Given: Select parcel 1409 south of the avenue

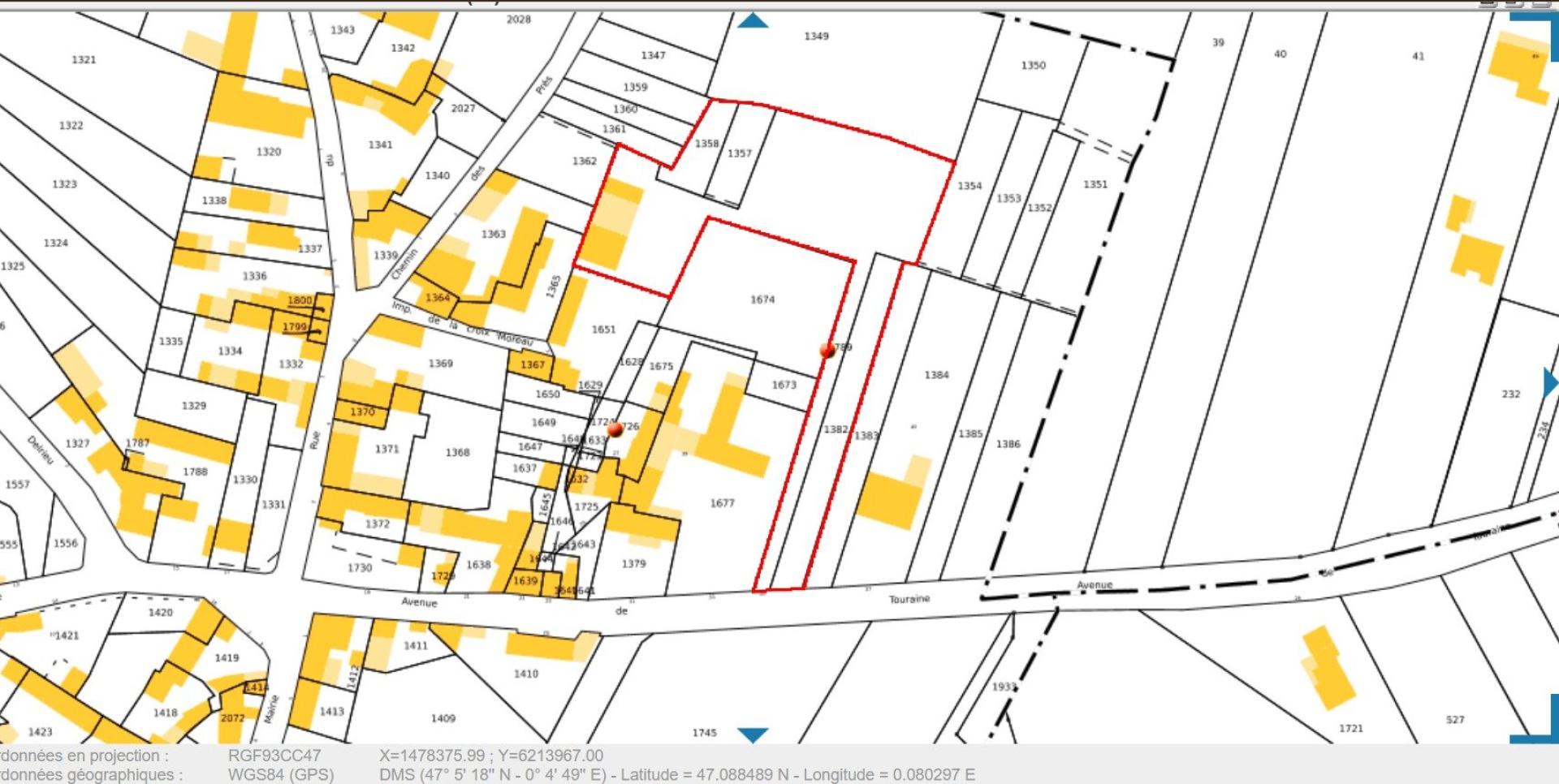Looking at the screenshot, I should point(443,718).
